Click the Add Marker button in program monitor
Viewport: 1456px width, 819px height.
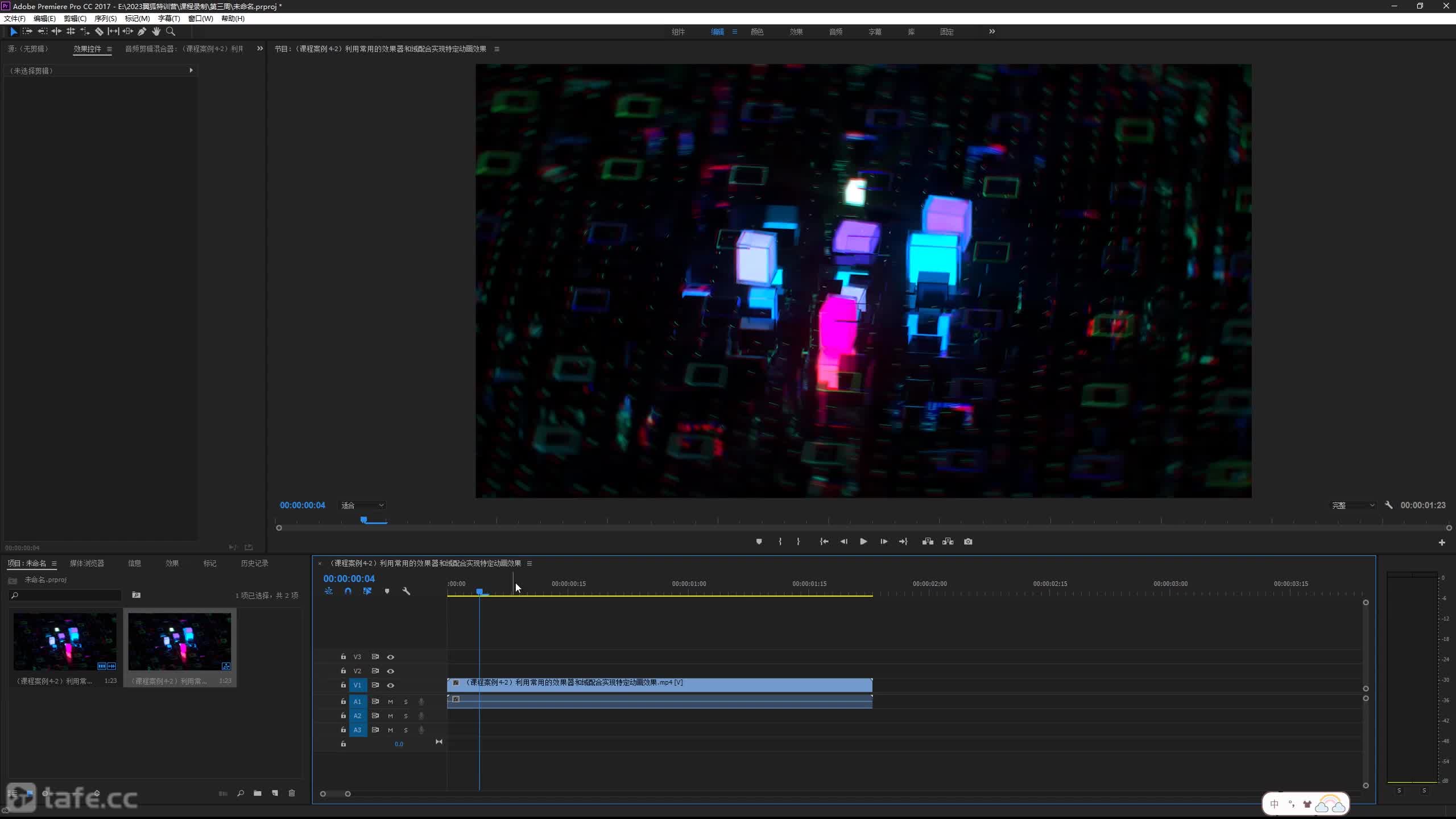tap(759, 541)
